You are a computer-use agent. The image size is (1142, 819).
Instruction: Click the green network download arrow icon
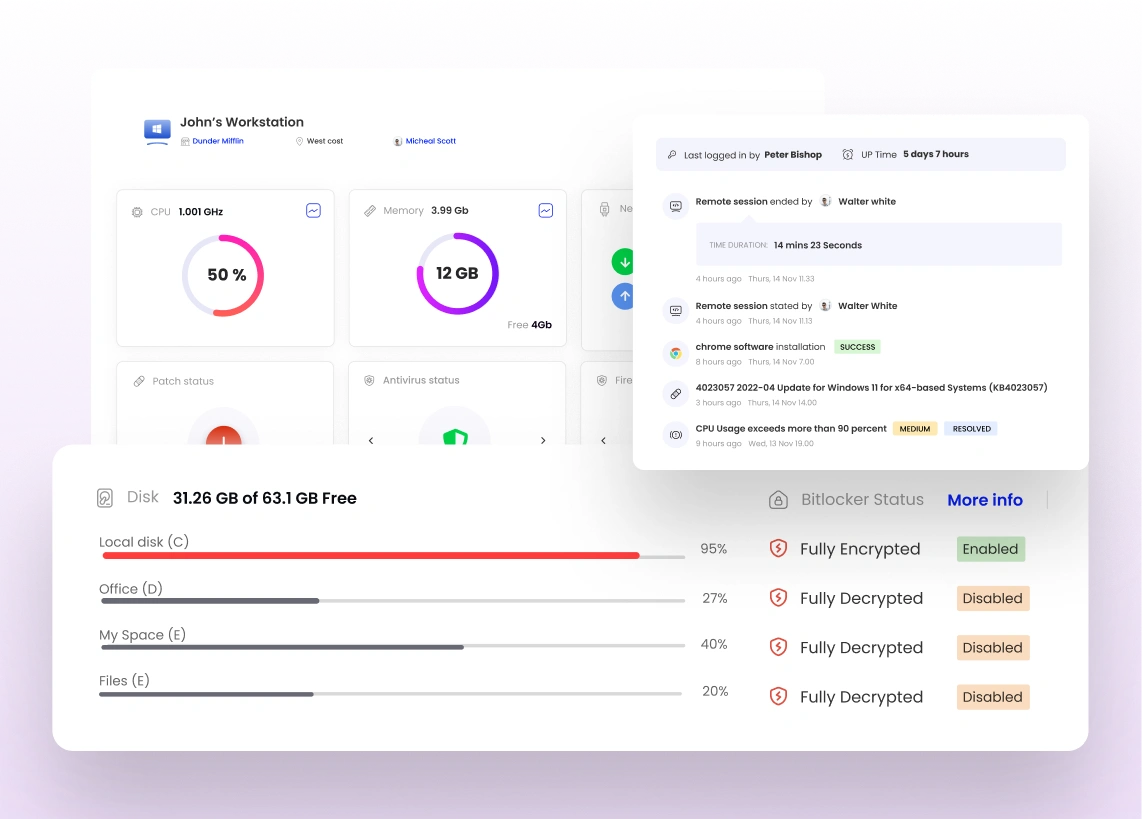(624, 263)
